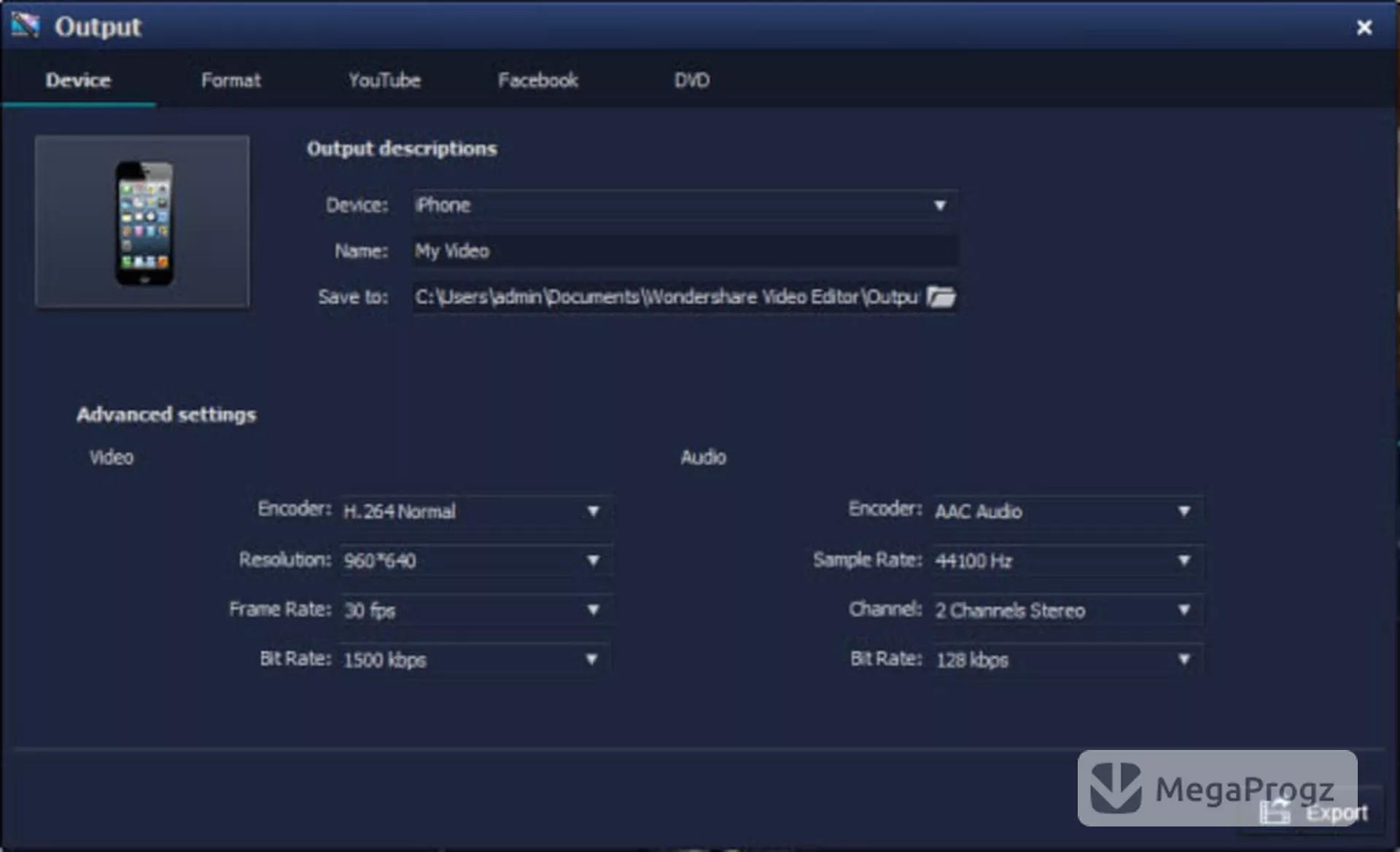Open the Resolution dropdown 960*640
The width and height of the screenshot is (1400, 852).
(x=475, y=560)
